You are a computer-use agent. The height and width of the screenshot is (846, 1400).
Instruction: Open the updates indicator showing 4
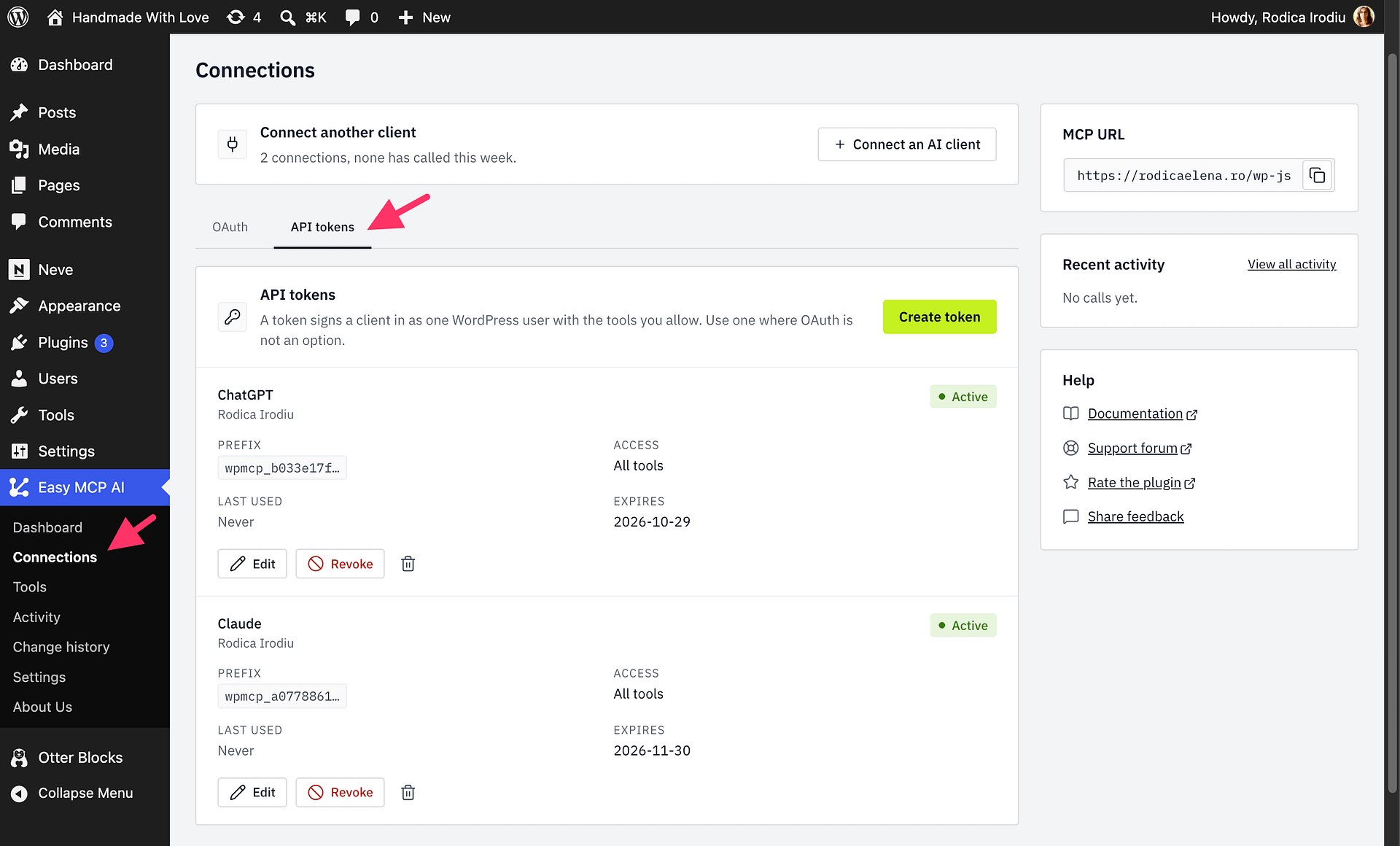point(244,17)
